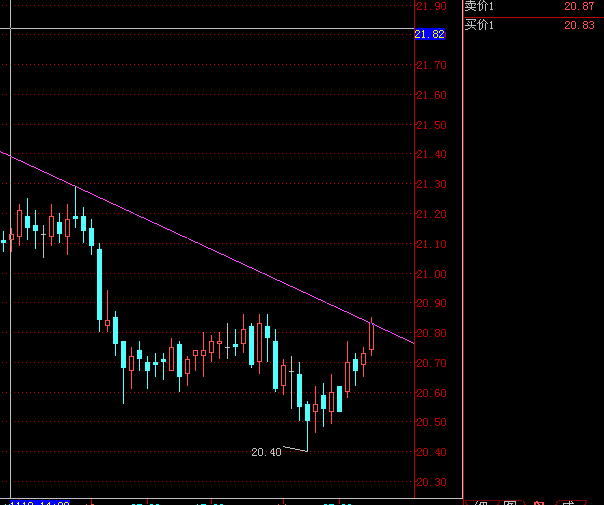Select the magenta descending trend line

point(207,247)
